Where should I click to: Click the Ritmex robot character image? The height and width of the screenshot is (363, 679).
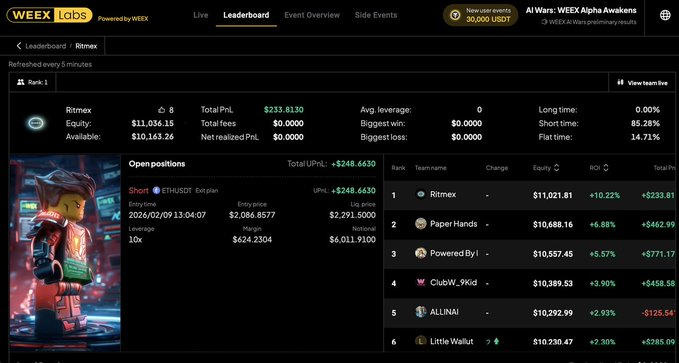coord(65,252)
